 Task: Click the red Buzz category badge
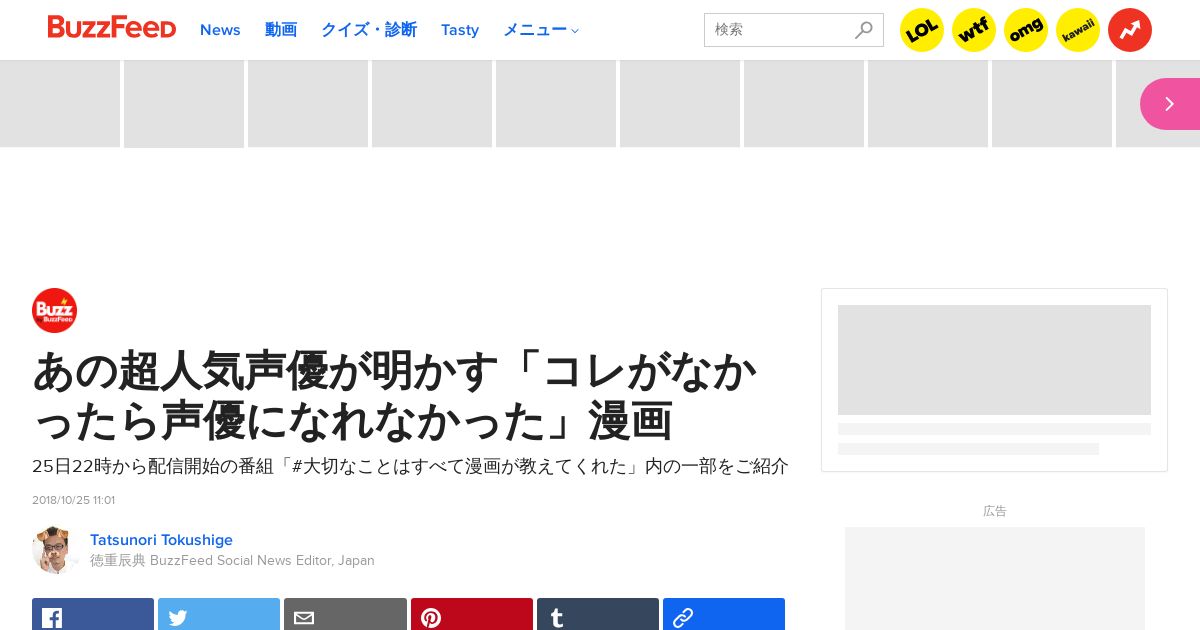(x=54, y=310)
